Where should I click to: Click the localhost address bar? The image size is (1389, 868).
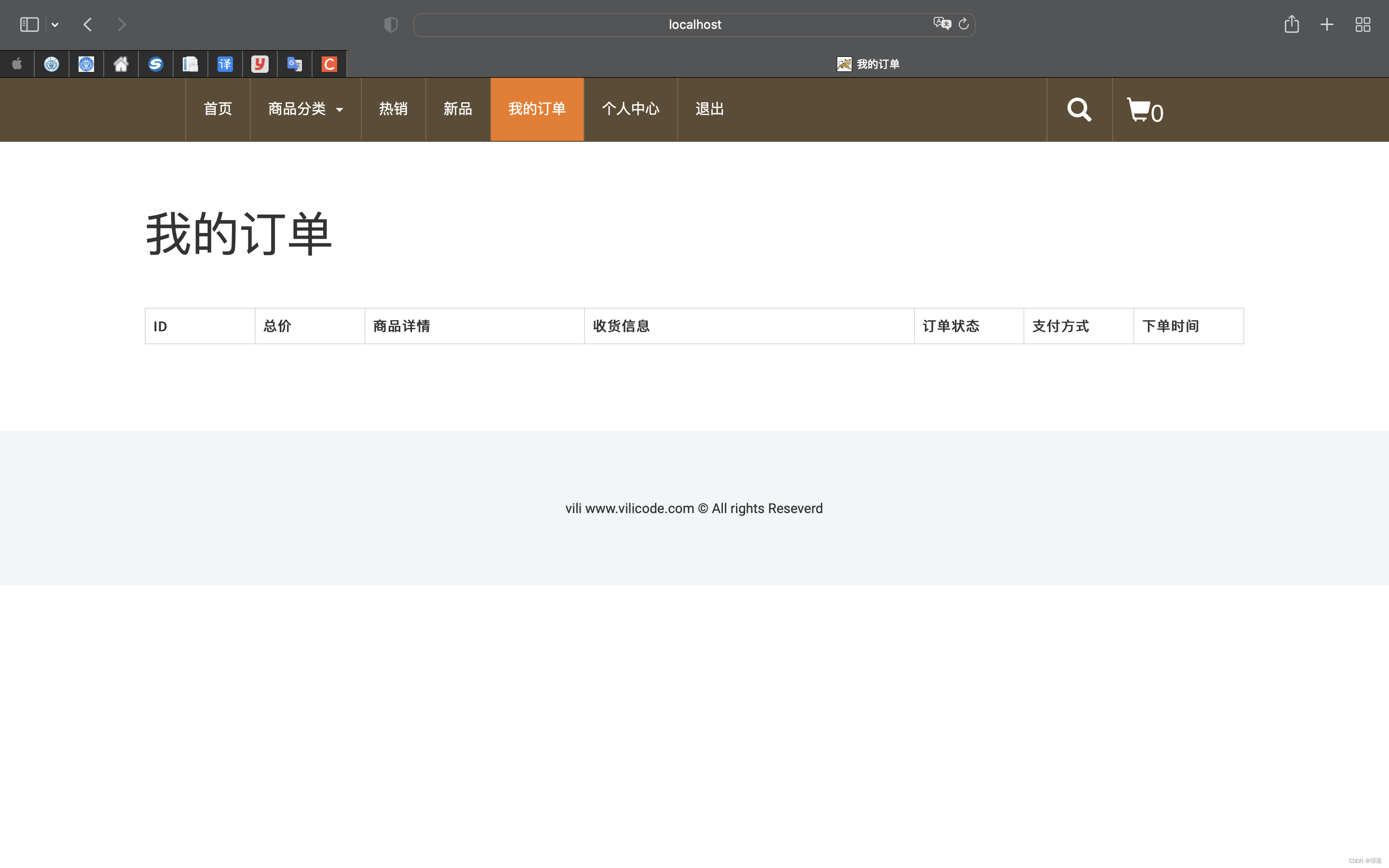point(694,24)
